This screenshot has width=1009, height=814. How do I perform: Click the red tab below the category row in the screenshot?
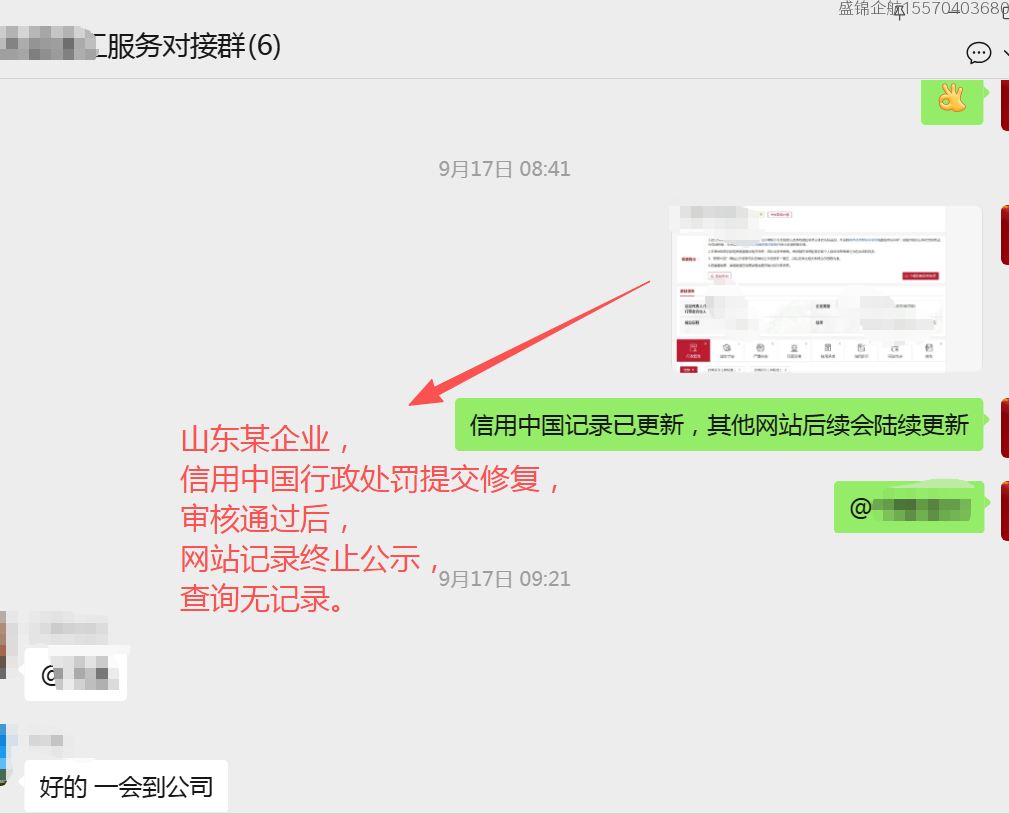687,370
